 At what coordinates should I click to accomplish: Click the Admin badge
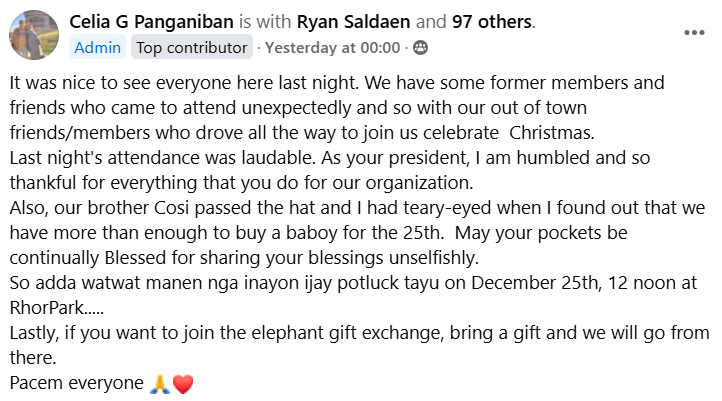pyautogui.click(x=98, y=47)
